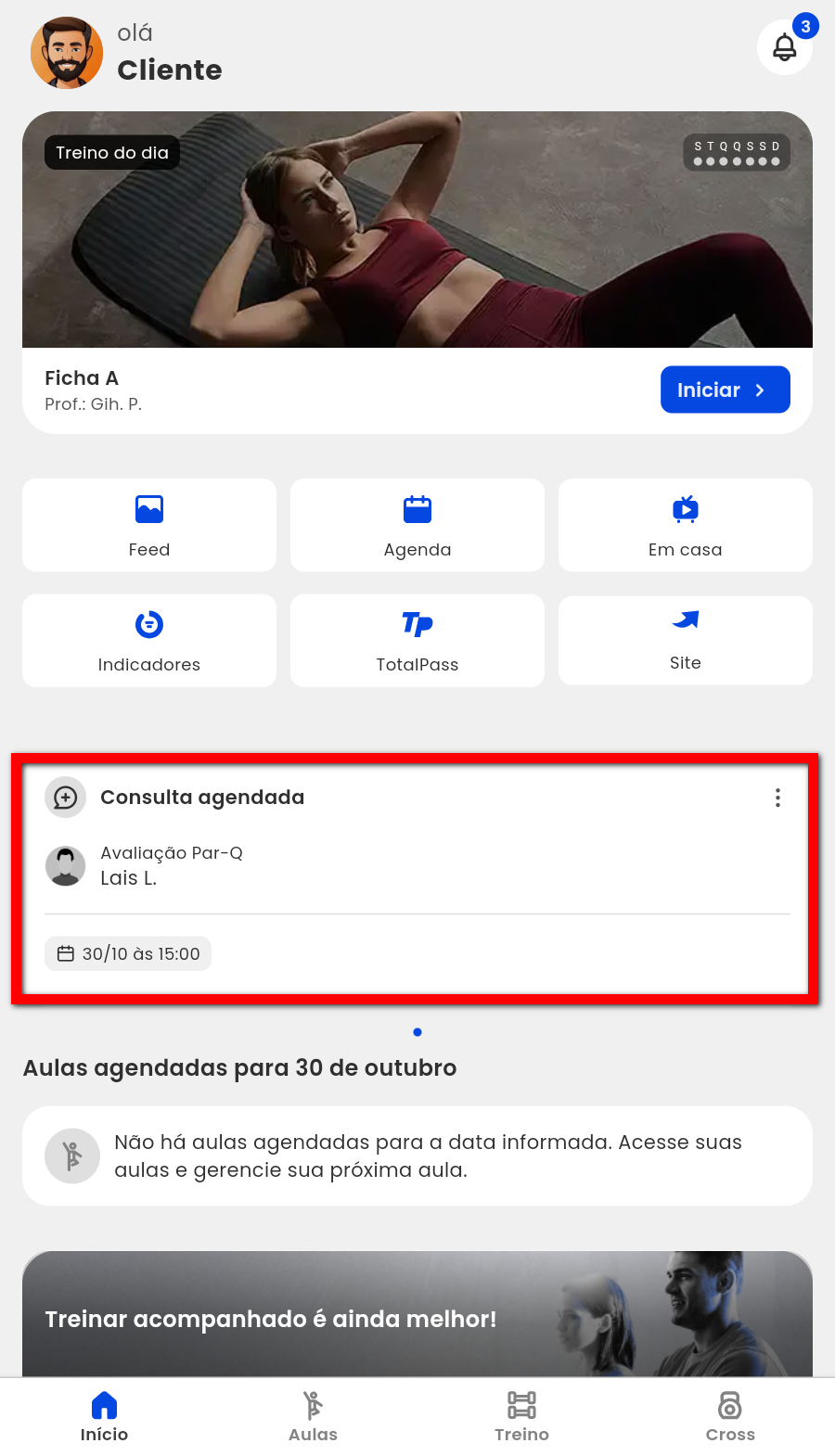Select the 30/10 às 15:00 date chip
The height and width of the screenshot is (1456, 835).
tap(128, 953)
